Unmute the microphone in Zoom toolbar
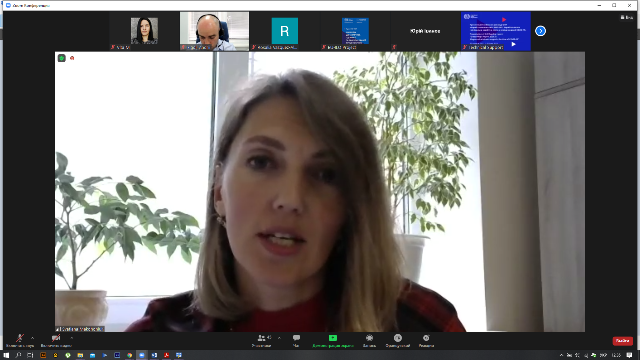 (19, 340)
